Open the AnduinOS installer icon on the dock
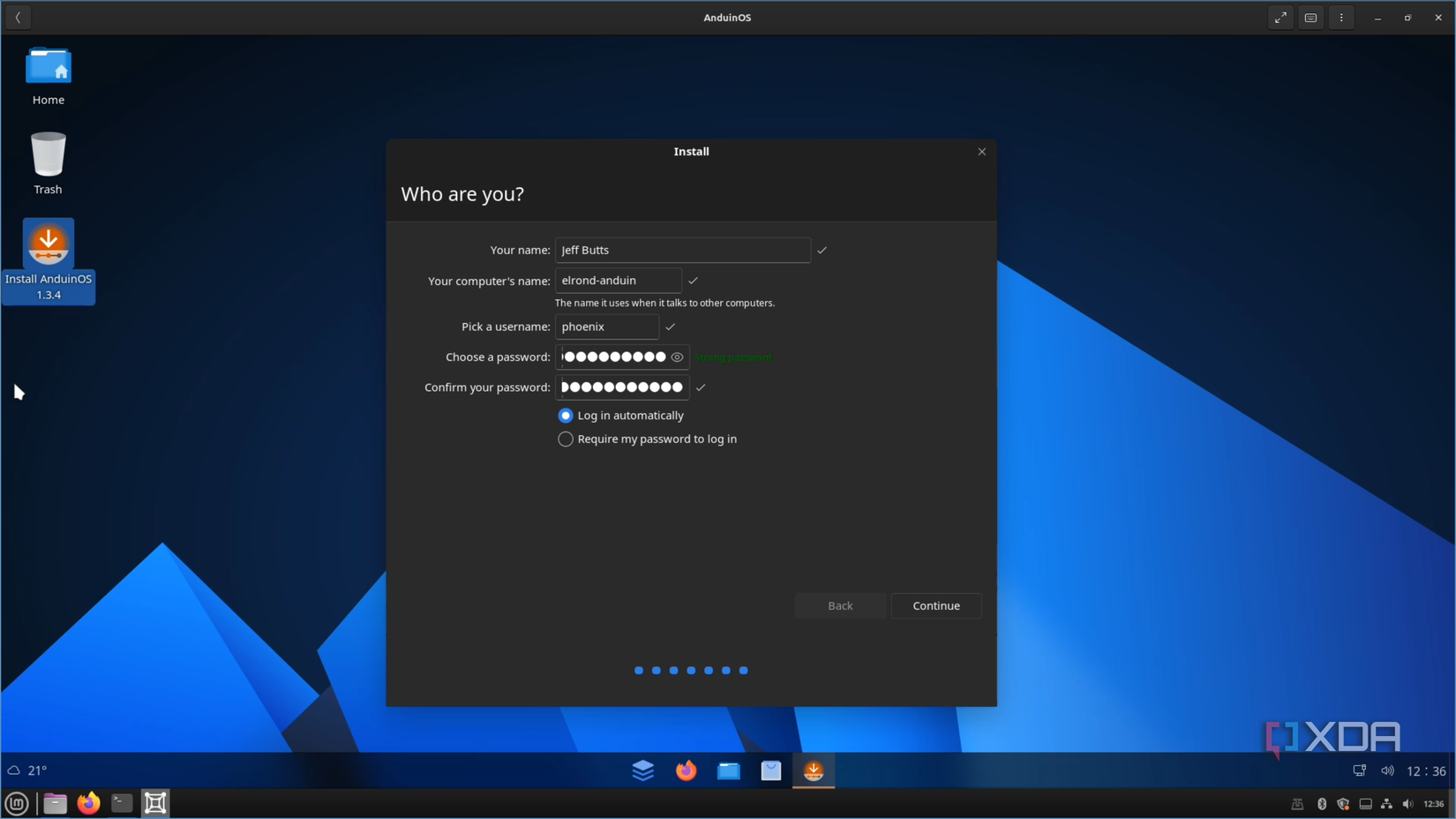Screen dimensions: 1456x819 tap(812, 770)
